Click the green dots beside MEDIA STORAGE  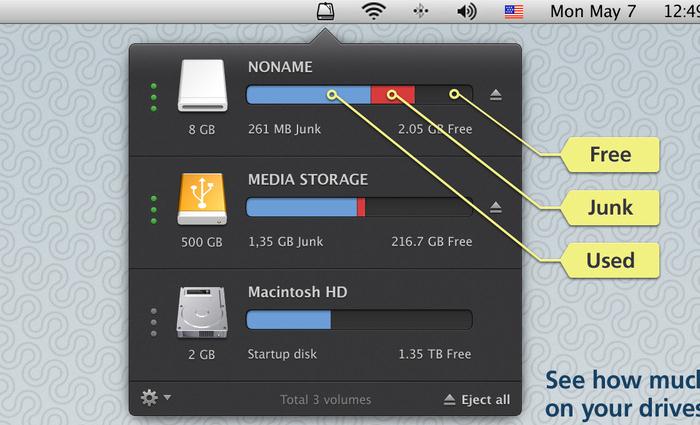pos(154,209)
